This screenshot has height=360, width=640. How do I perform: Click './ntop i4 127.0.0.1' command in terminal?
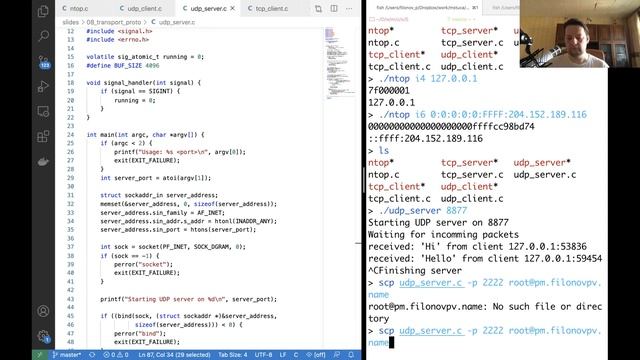coord(428,78)
